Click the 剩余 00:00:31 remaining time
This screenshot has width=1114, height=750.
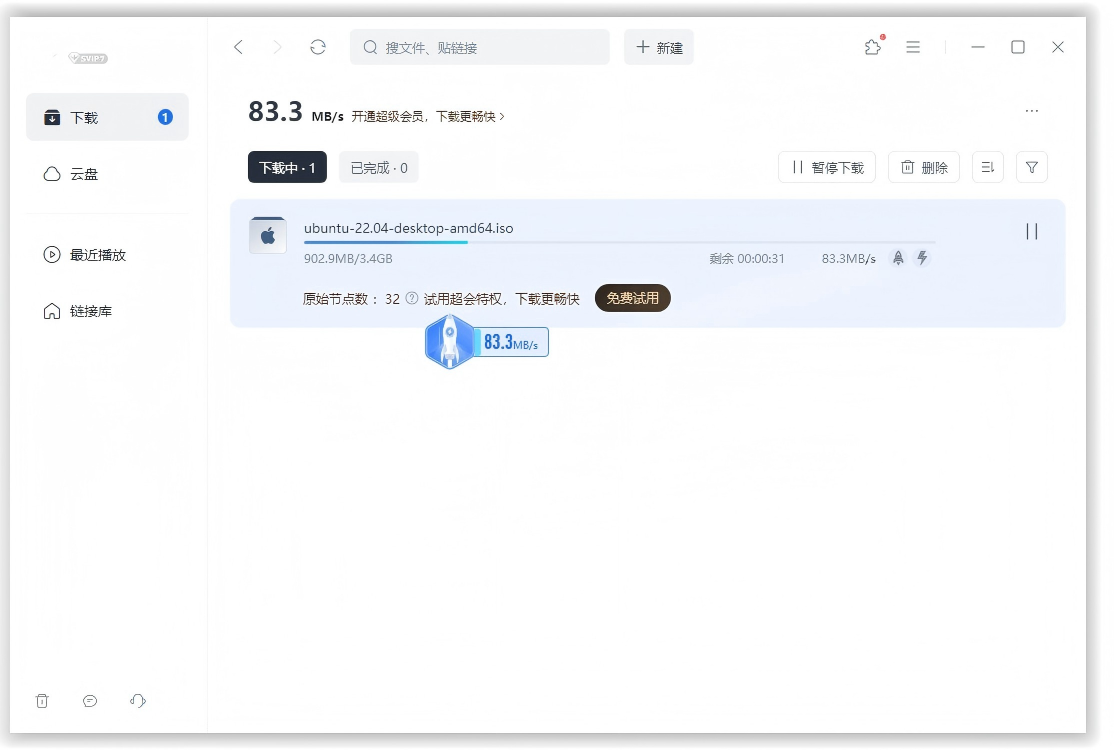[747, 259]
